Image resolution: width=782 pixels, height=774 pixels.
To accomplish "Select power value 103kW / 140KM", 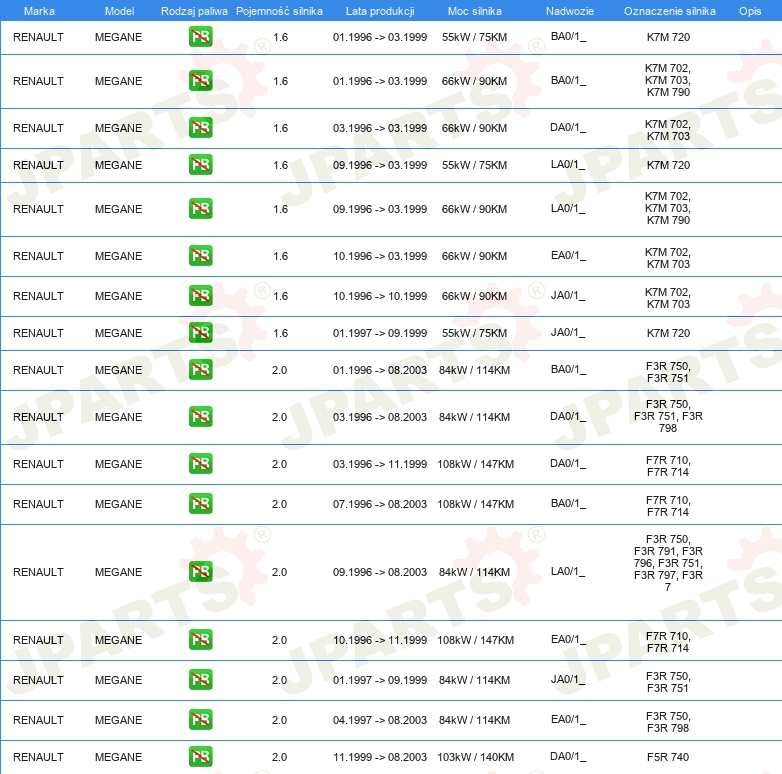I will pos(475,757).
